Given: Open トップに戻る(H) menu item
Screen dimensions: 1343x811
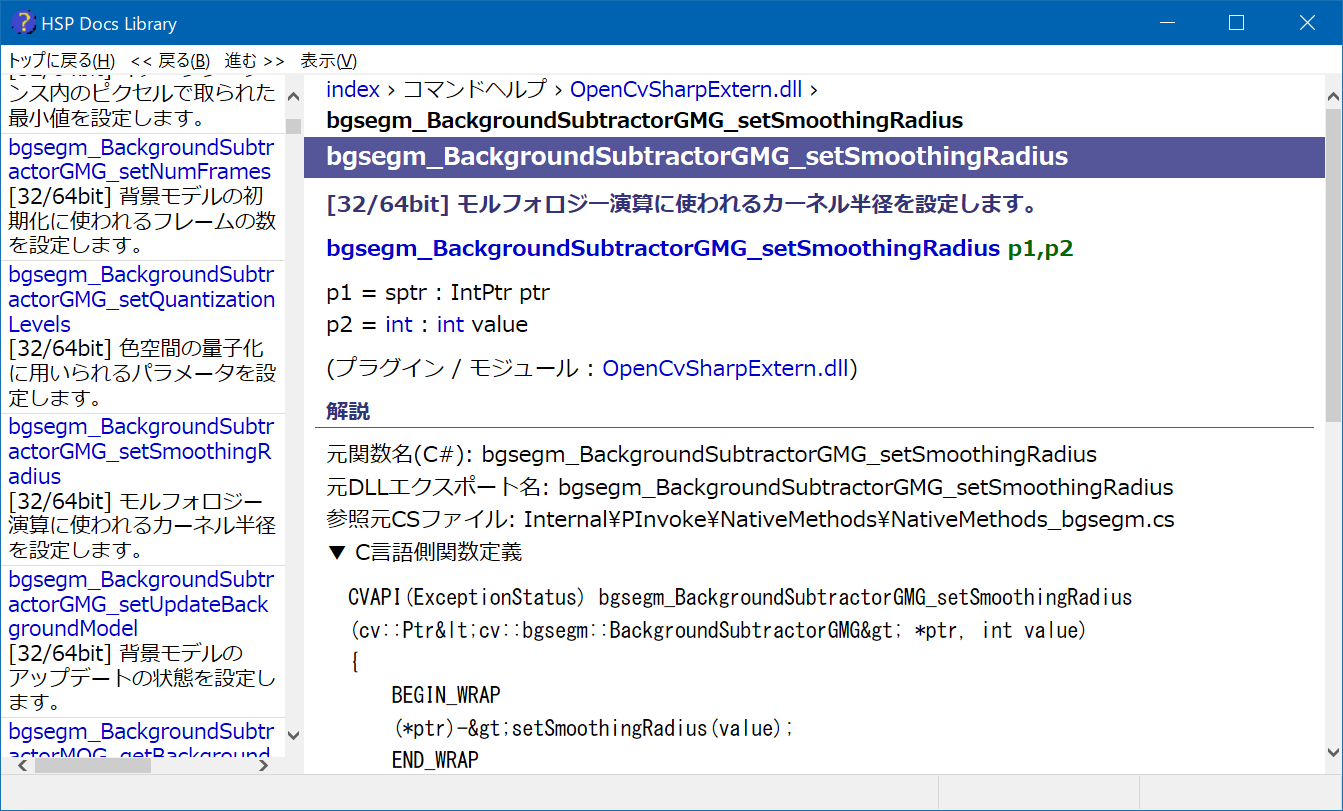Looking at the screenshot, I should 61,61.
